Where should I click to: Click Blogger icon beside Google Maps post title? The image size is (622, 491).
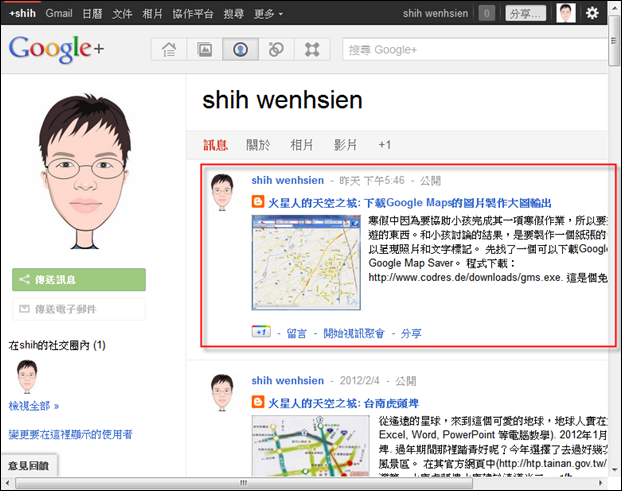tap(258, 202)
